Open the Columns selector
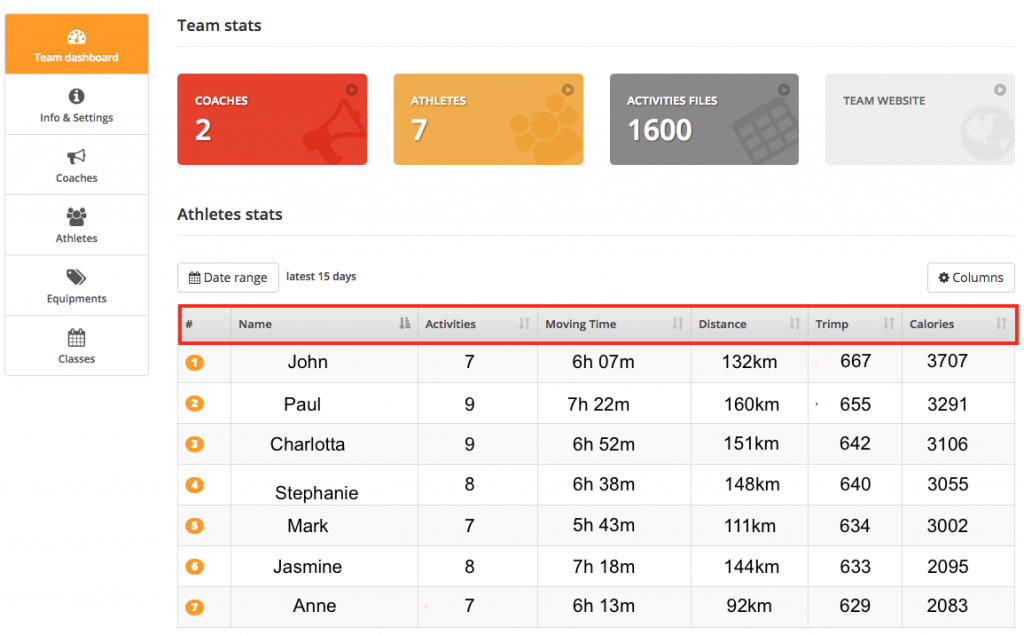Image resolution: width=1024 pixels, height=635 pixels. pos(970,277)
